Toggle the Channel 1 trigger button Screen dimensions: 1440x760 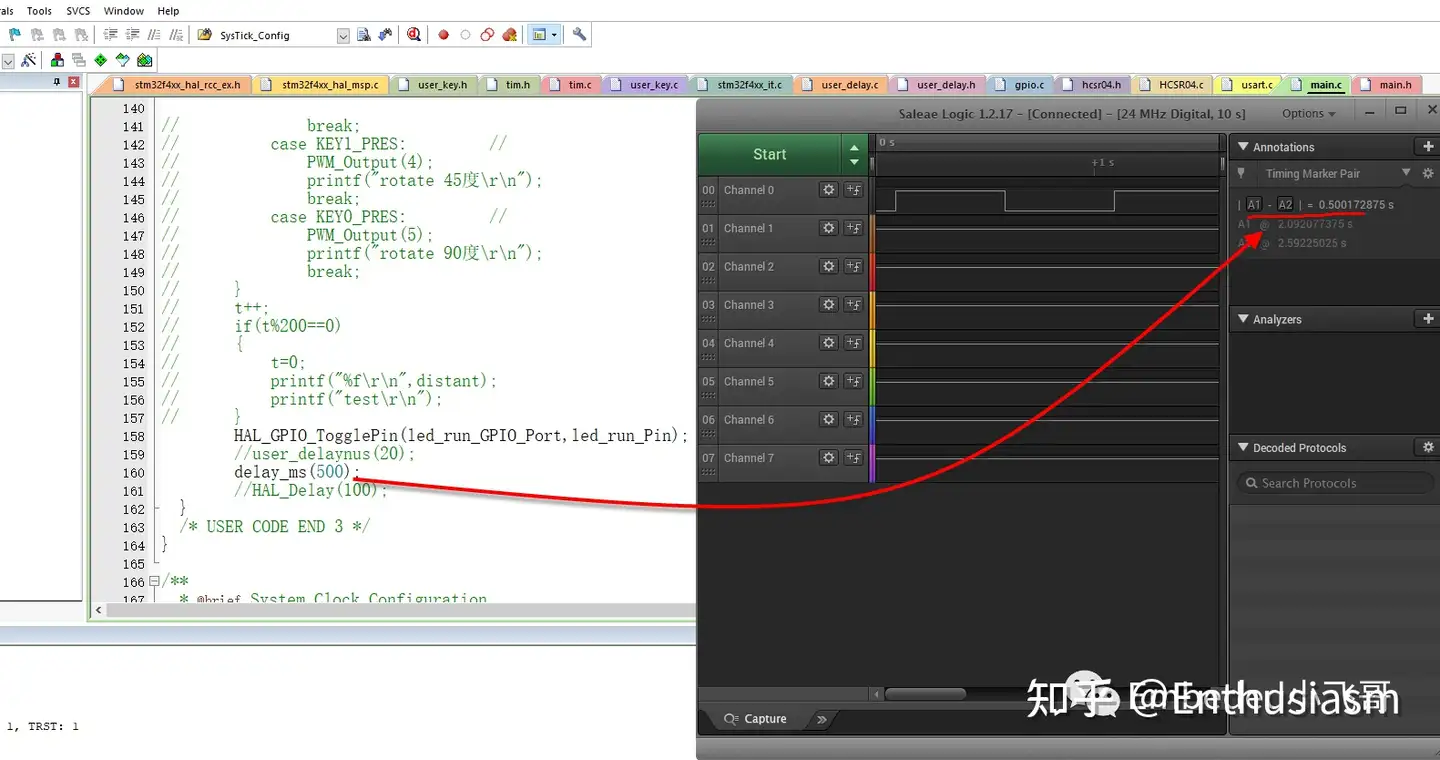[x=854, y=228]
